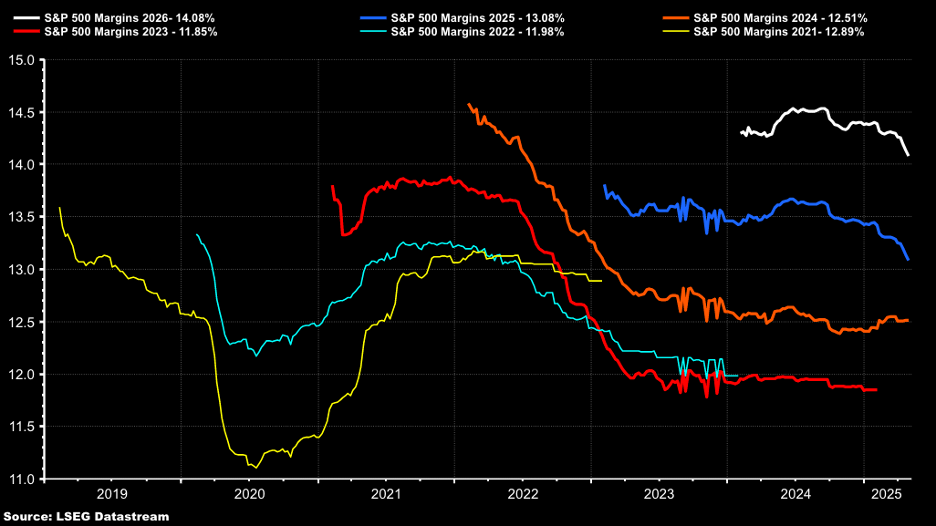Click the 2023 x-axis label

coord(659,494)
